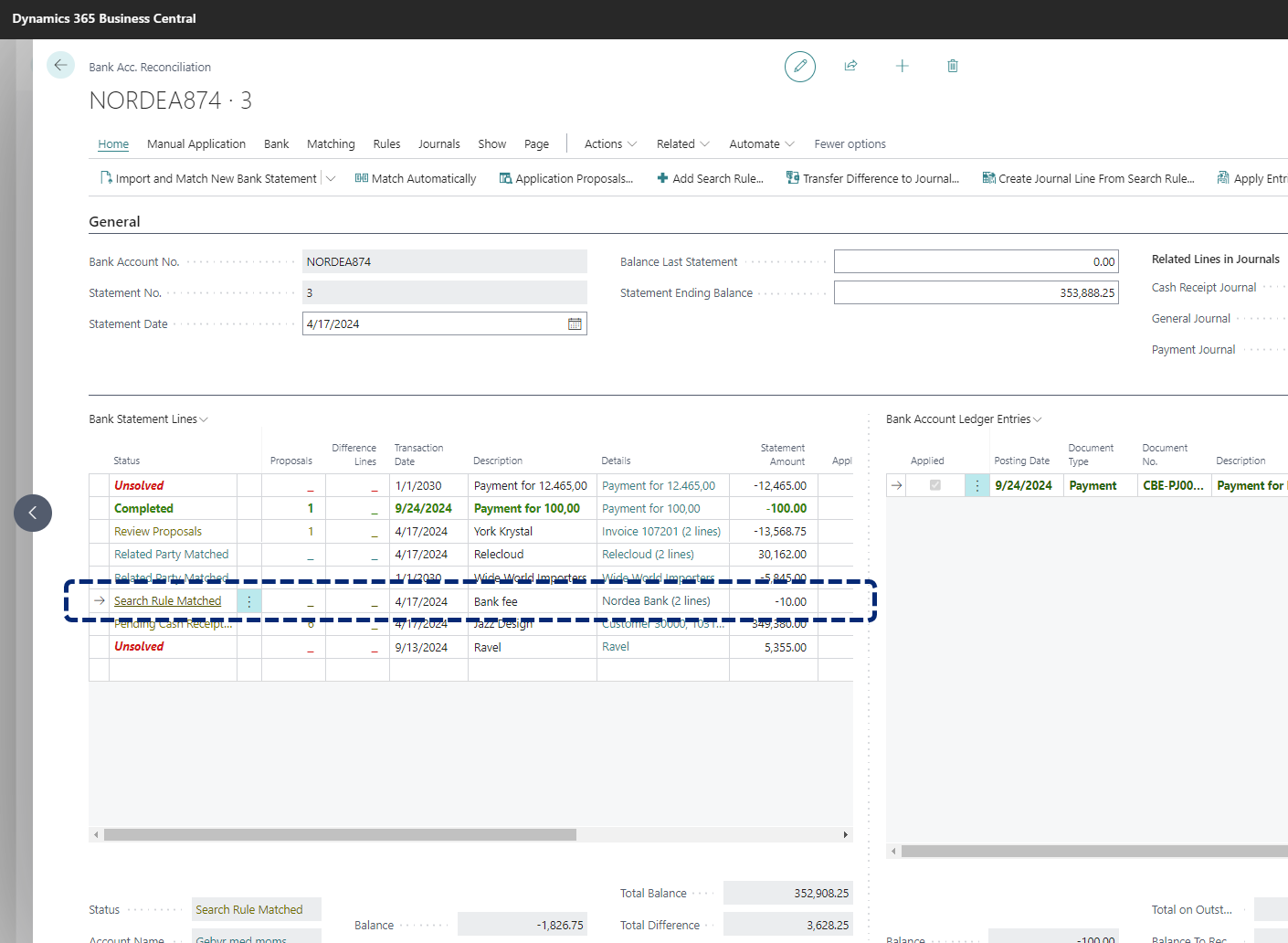Viewport: 1288px width, 943px height.
Task: Click the 30,162.00 amount cell
Action: [x=773, y=554]
